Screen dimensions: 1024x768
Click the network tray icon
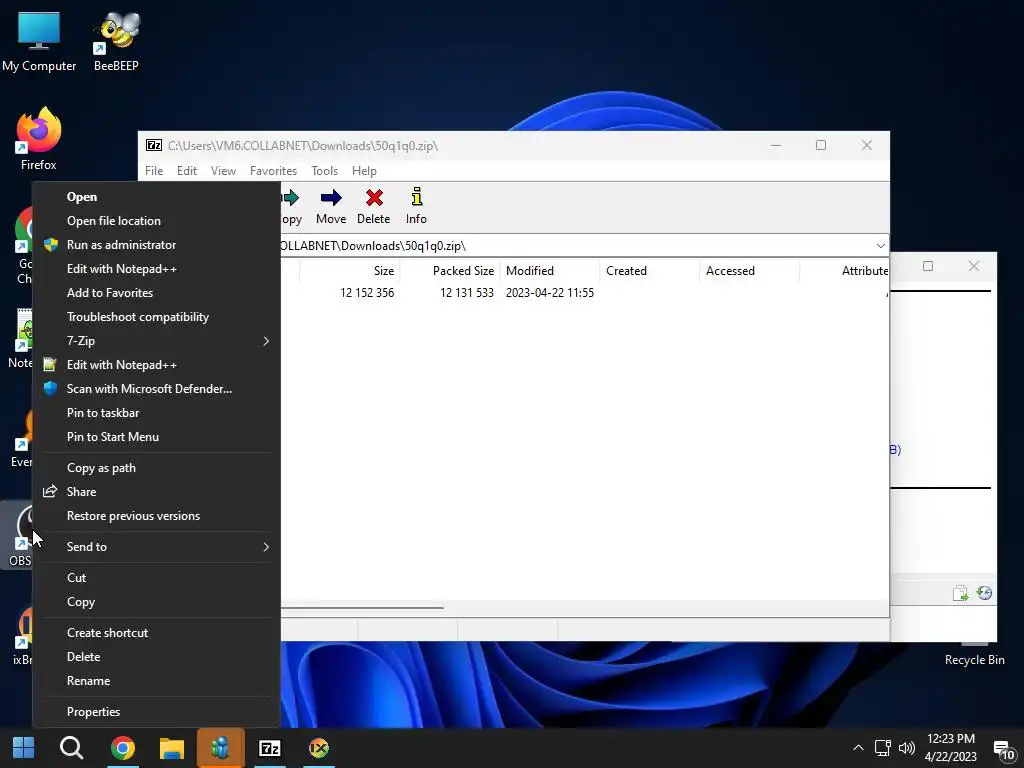pyautogui.click(x=882, y=748)
